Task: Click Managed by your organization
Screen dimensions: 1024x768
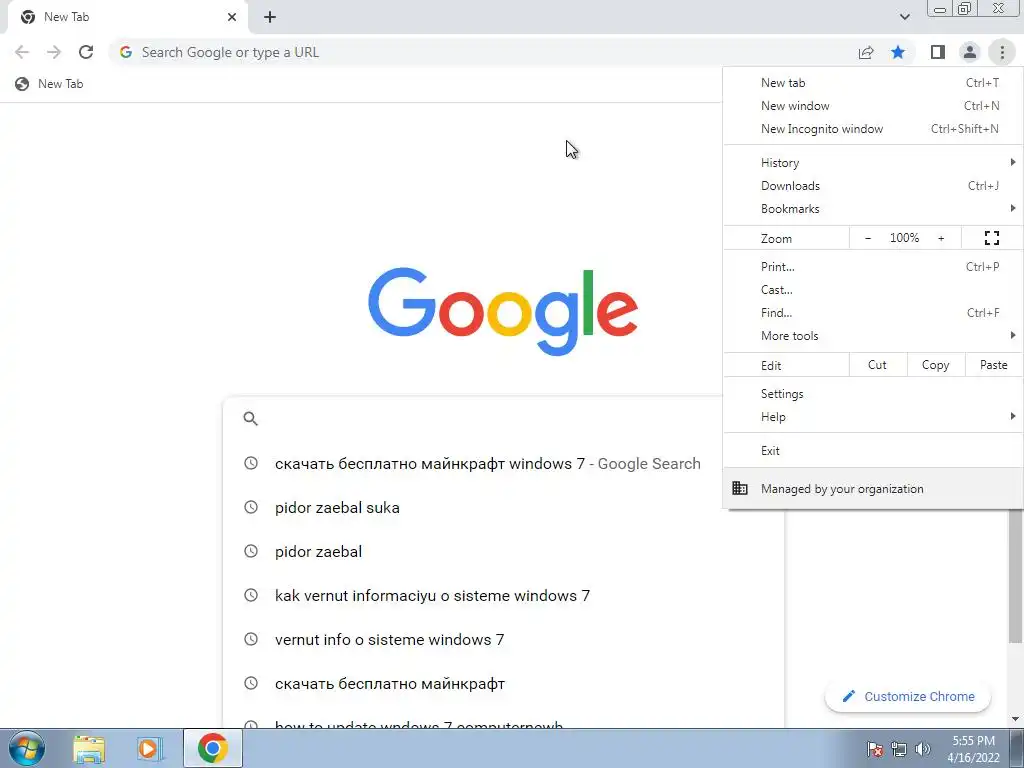Action: point(873,488)
